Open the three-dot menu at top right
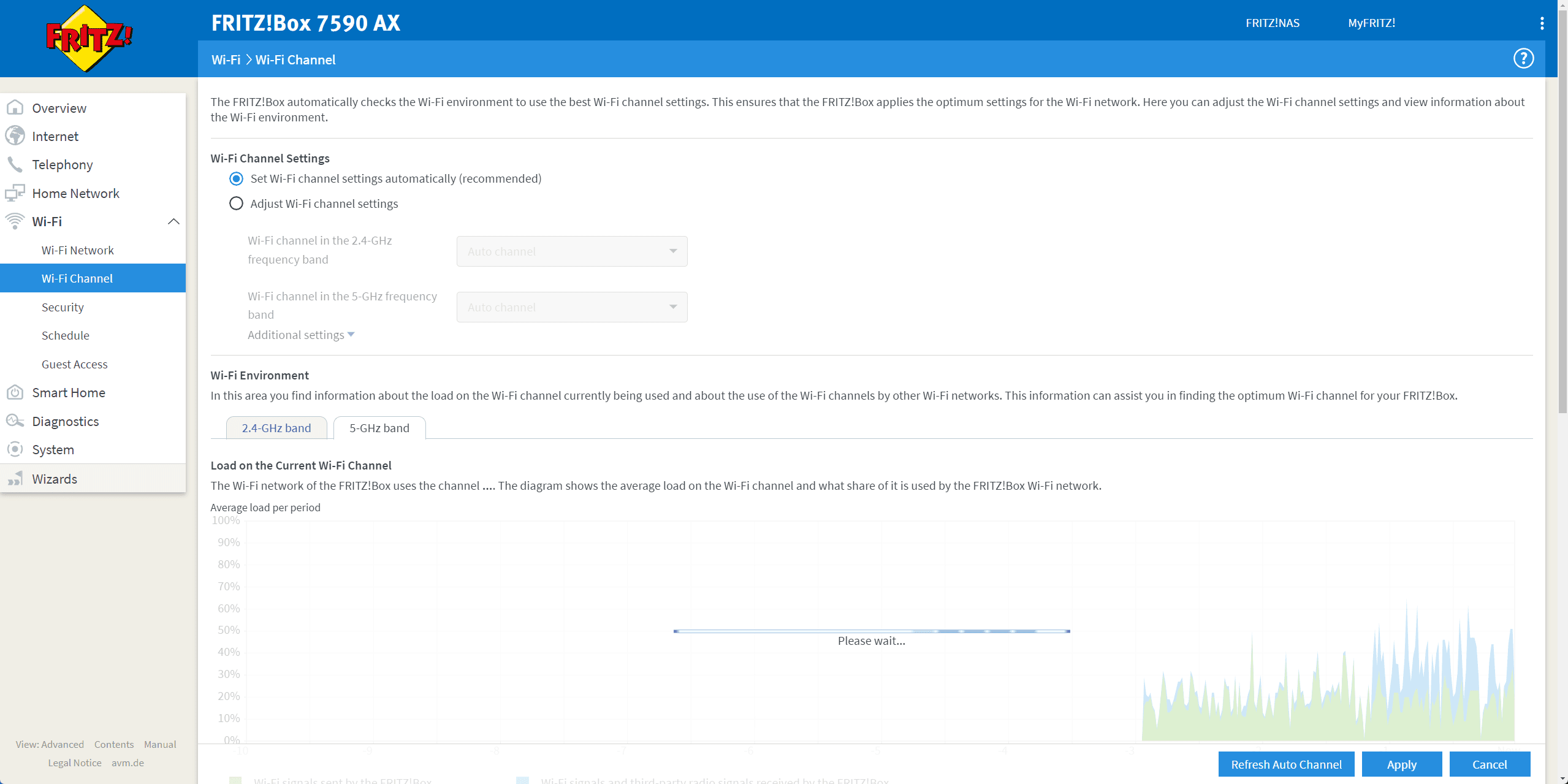The image size is (1568, 784). tap(1542, 23)
